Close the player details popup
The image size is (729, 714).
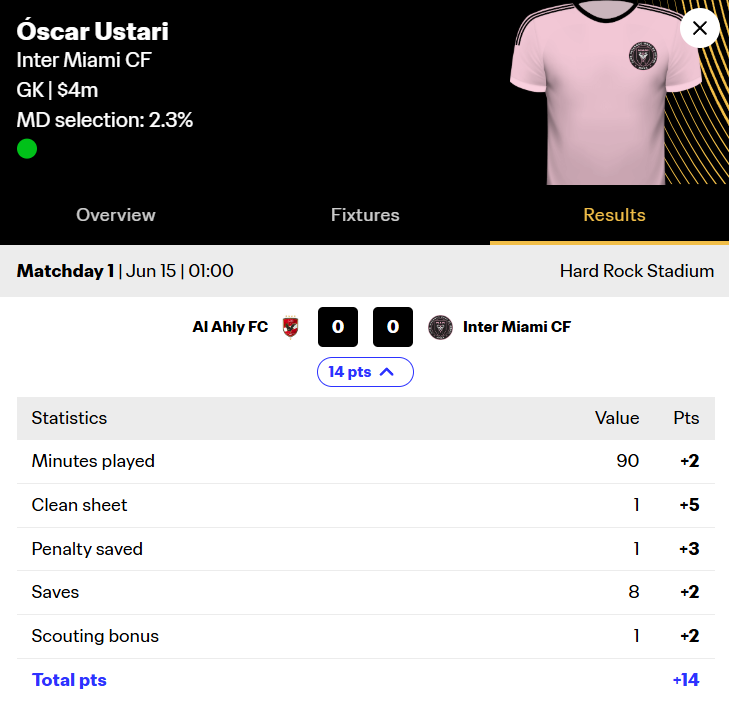pyautogui.click(x=699, y=28)
